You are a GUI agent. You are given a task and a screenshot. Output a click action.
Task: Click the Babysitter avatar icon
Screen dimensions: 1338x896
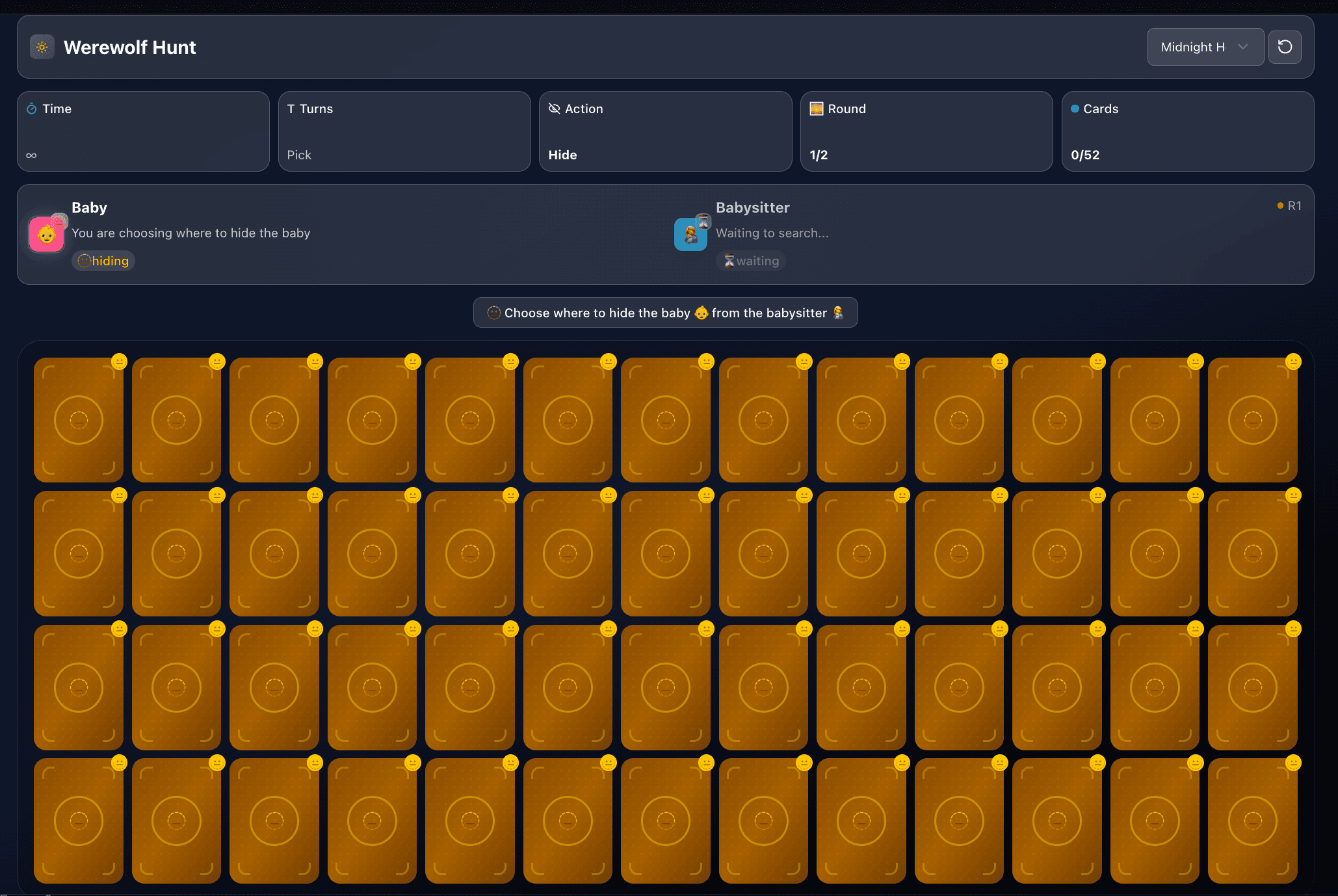[690, 234]
